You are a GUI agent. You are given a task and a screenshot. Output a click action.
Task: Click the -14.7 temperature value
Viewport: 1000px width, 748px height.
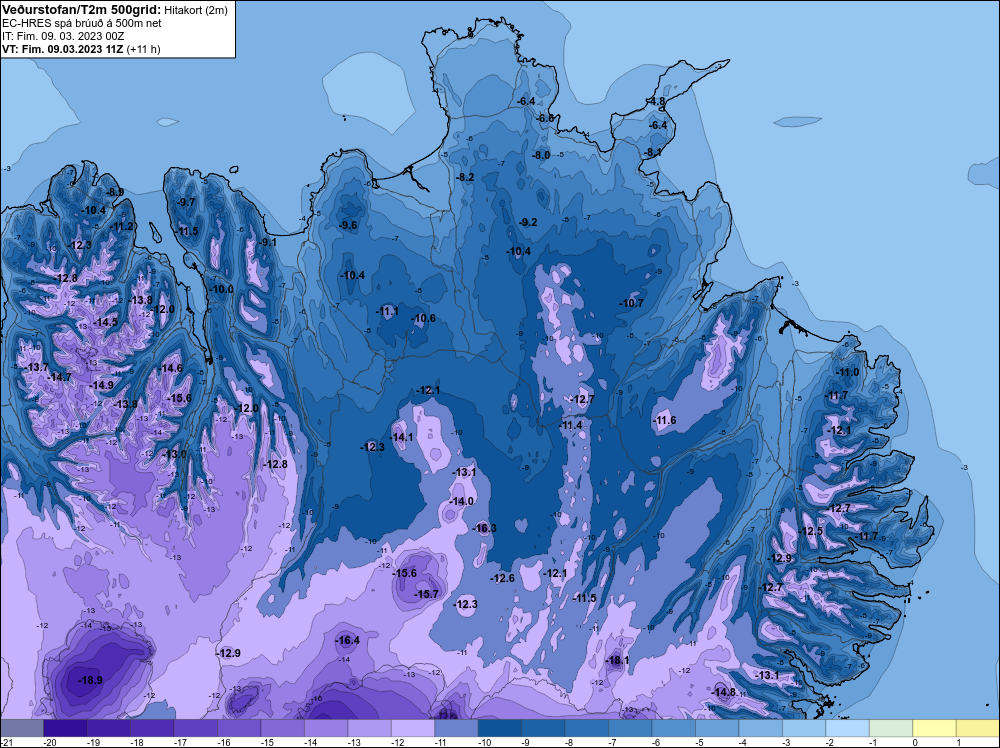click(59, 377)
